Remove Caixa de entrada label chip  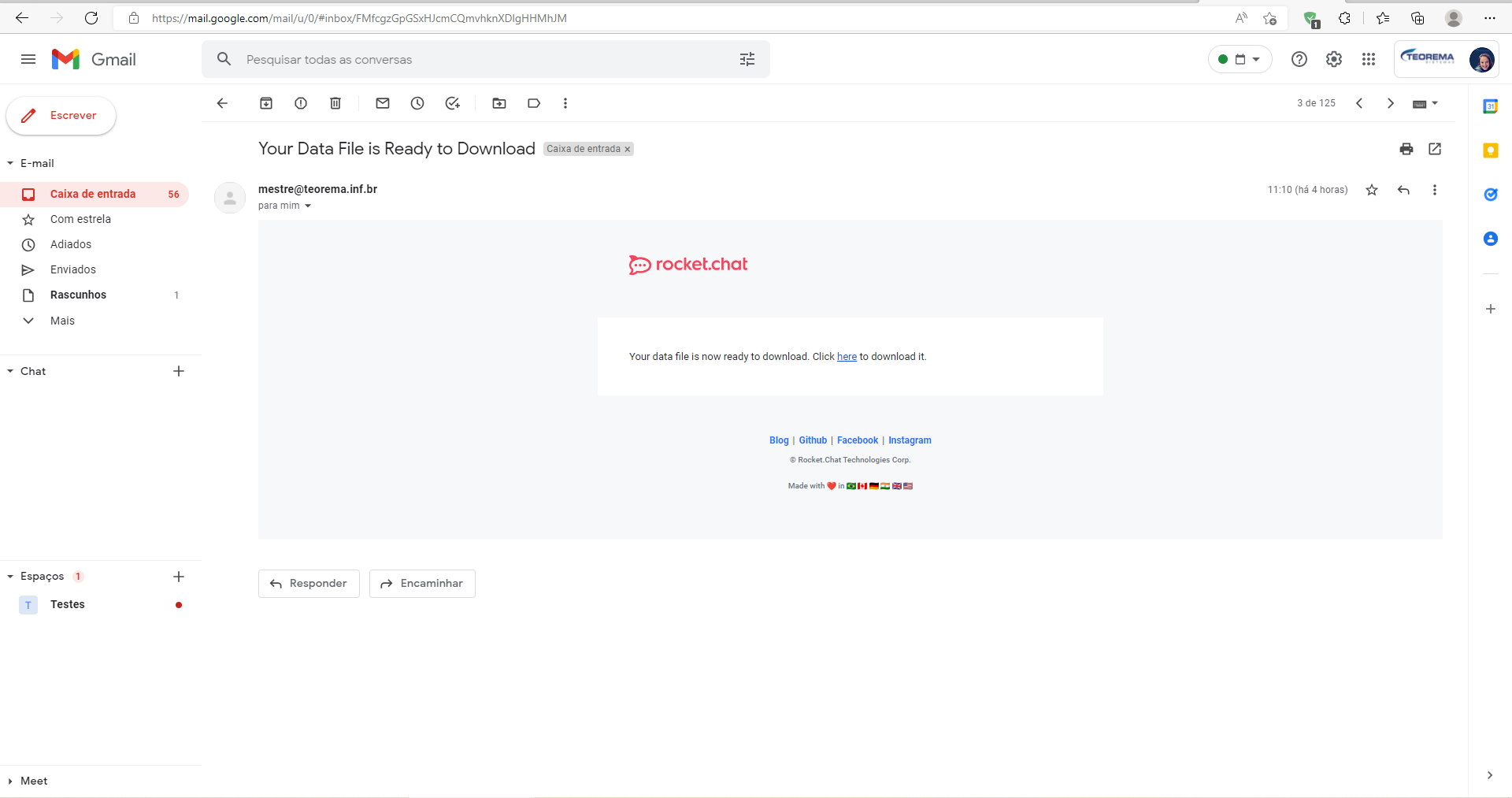click(628, 149)
